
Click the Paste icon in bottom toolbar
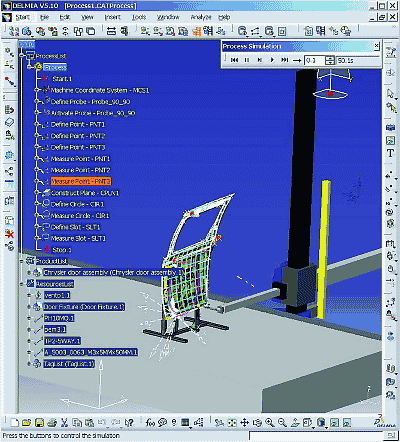(x=89, y=423)
